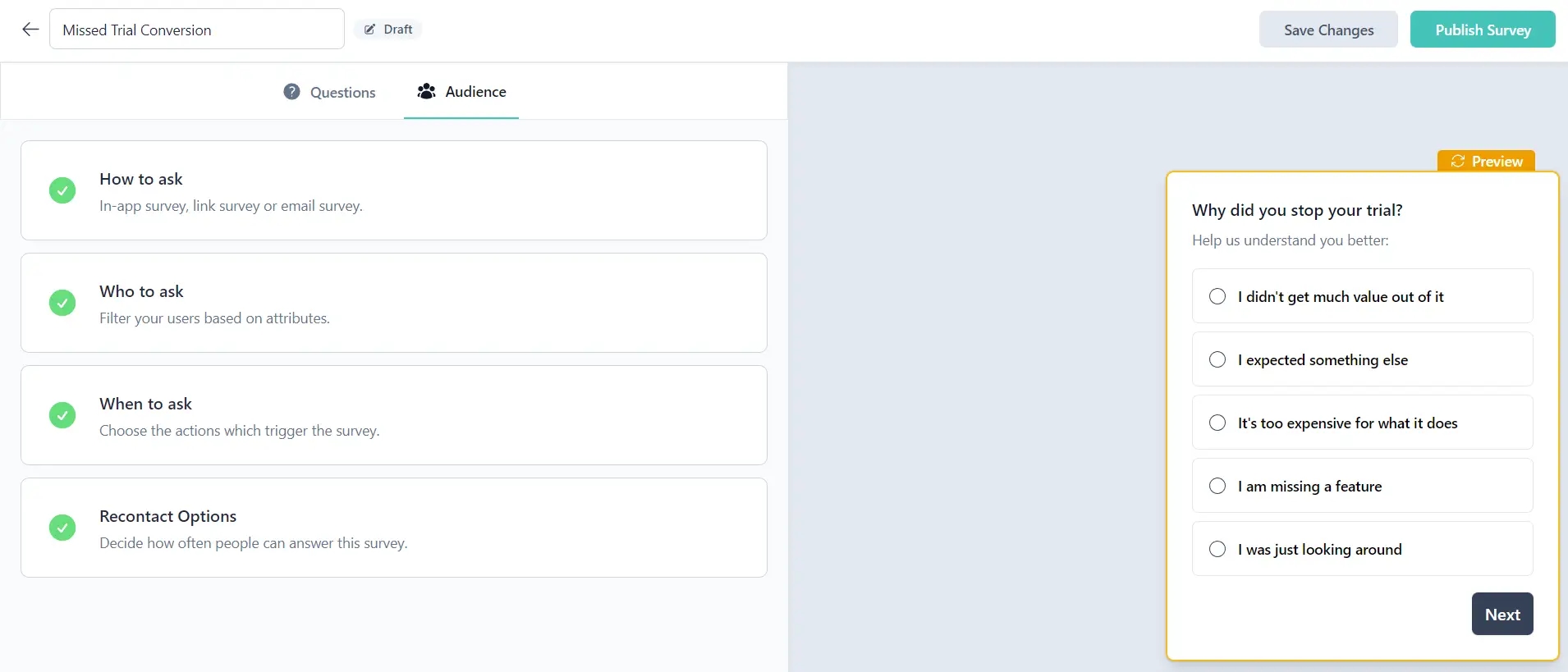Image resolution: width=1568 pixels, height=672 pixels.
Task: Click the Draft pencil edit icon
Action: coord(369,30)
